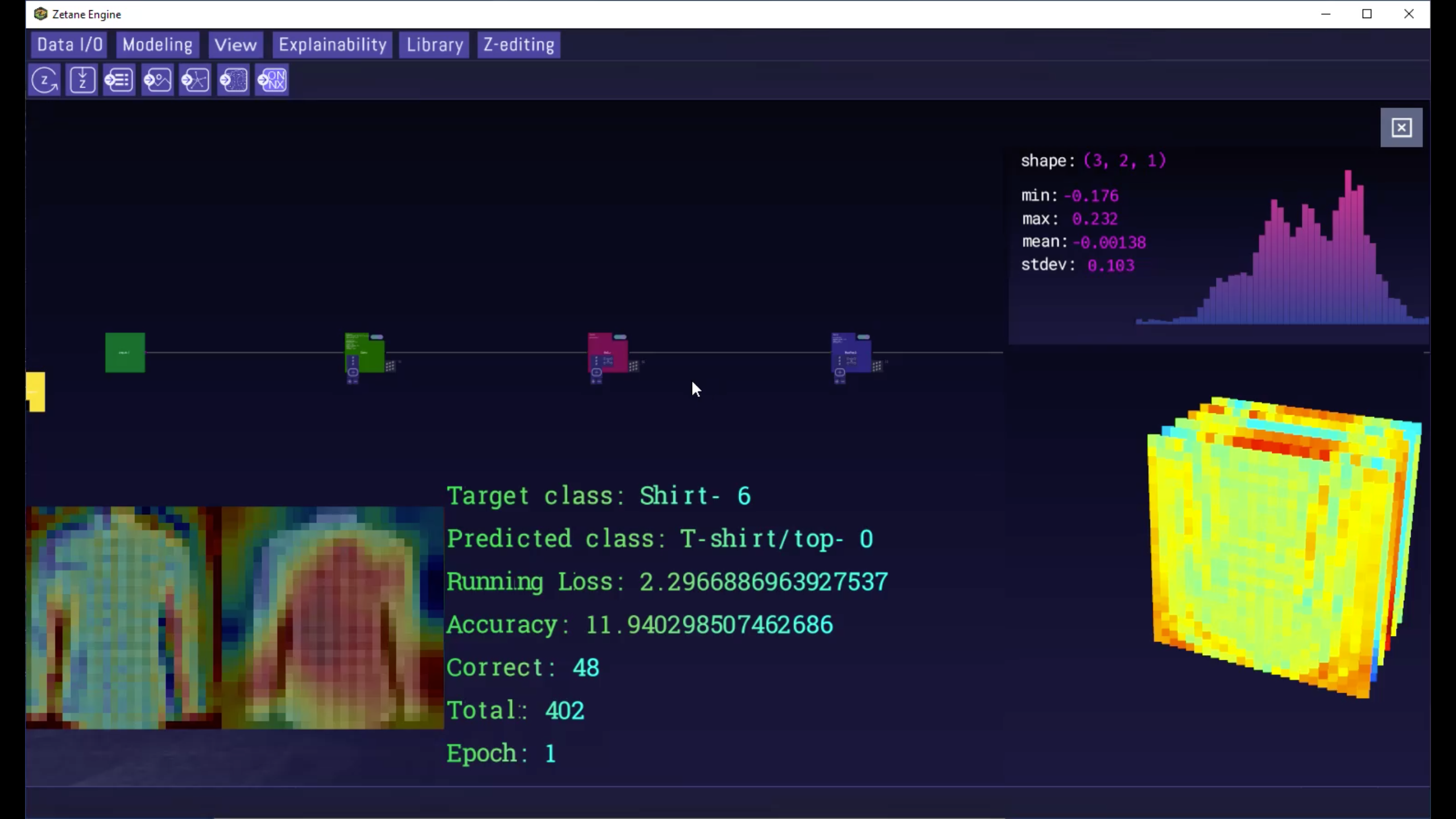The height and width of the screenshot is (819, 1456).
Task: Click the import graph network icon
Action: 195,80
